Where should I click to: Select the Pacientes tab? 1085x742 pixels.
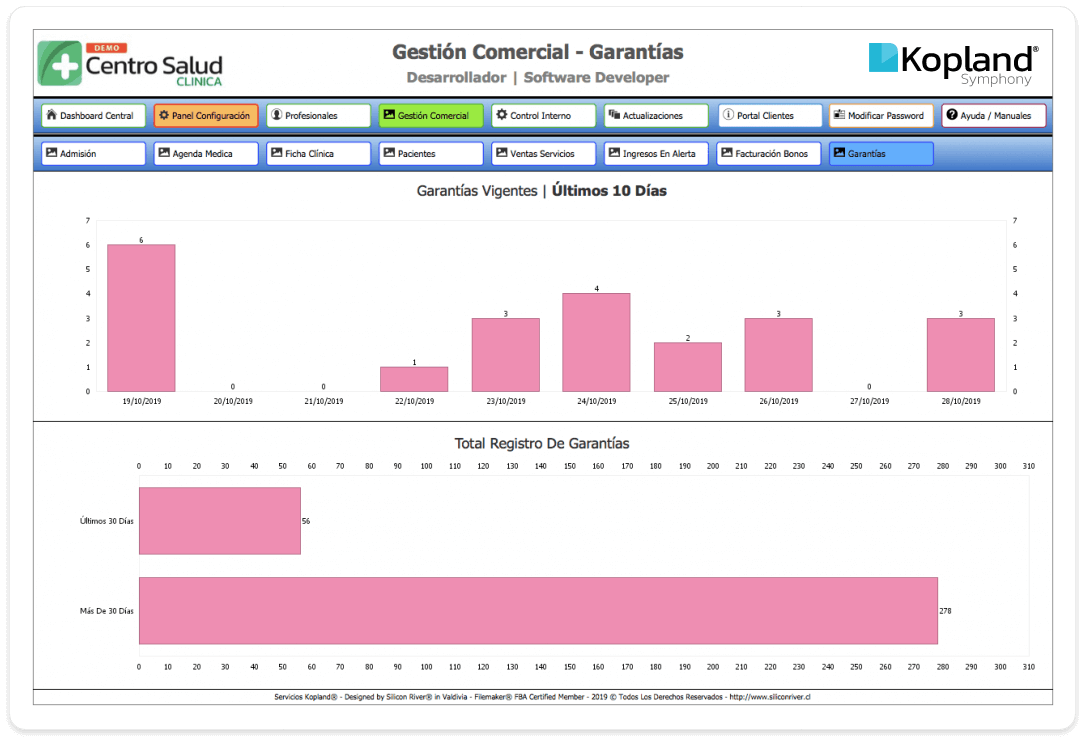pyautogui.click(x=431, y=154)
